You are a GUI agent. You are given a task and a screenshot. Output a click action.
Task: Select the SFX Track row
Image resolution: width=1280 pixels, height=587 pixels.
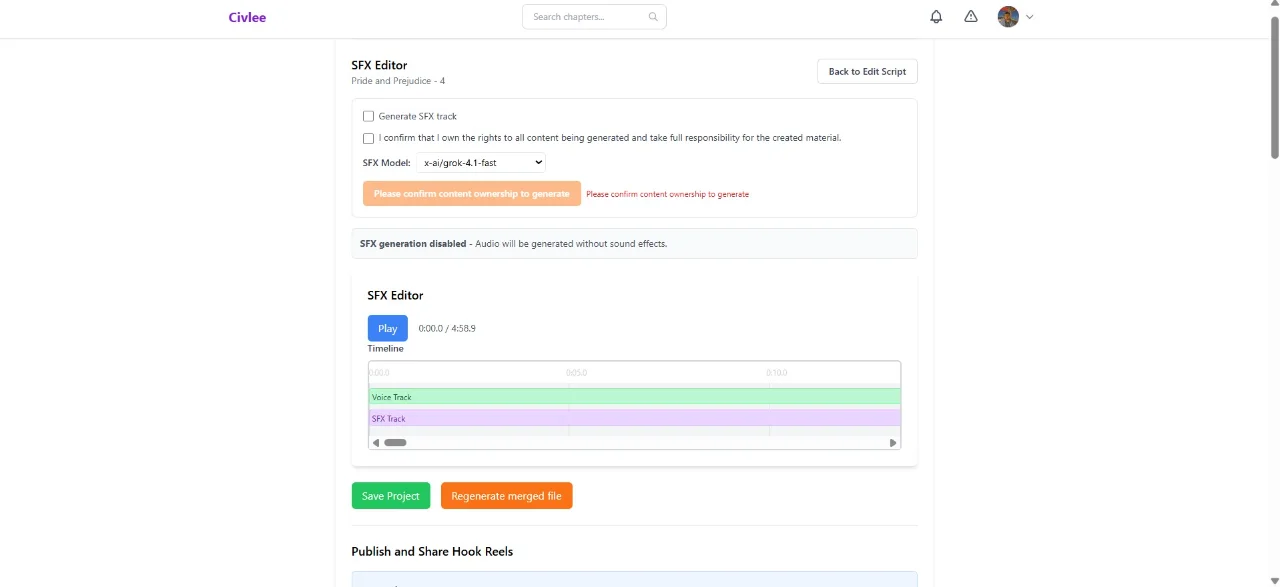pos(634,418)
